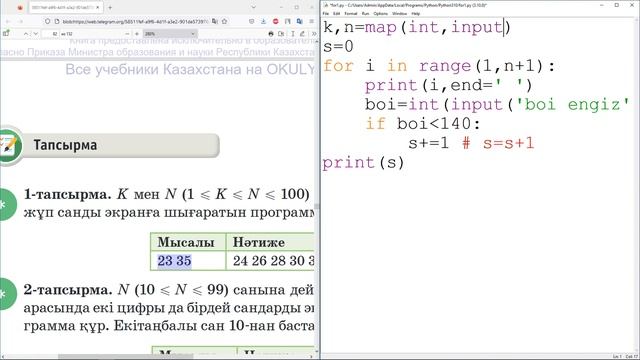Go back in Firefox
640x360 pixels.
(x=8, y=21)
